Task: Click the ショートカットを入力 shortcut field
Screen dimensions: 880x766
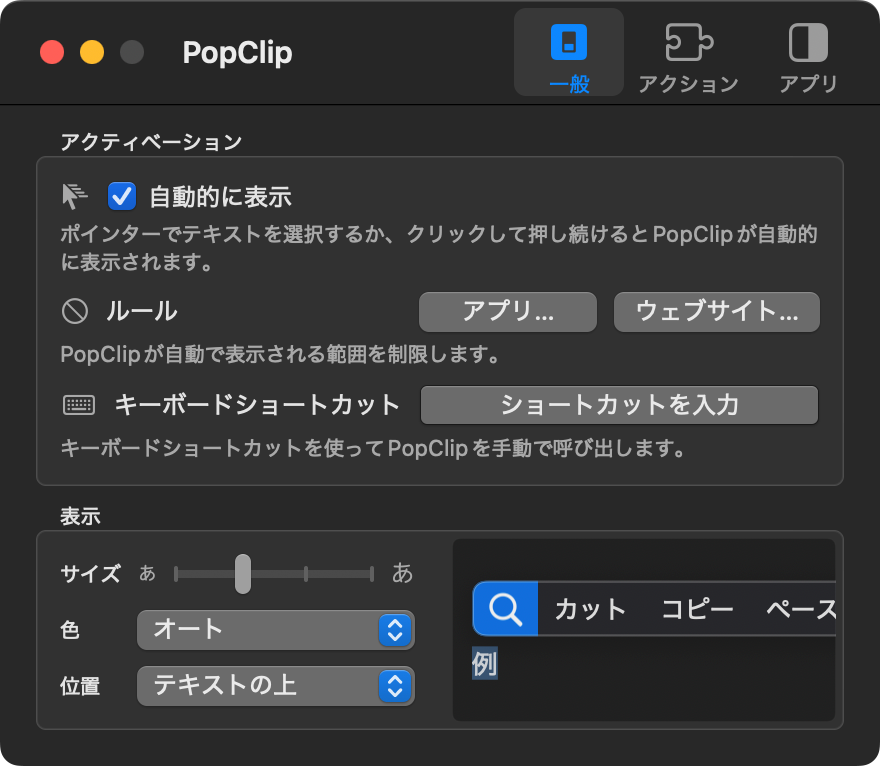Action: [x=619, y=405]
